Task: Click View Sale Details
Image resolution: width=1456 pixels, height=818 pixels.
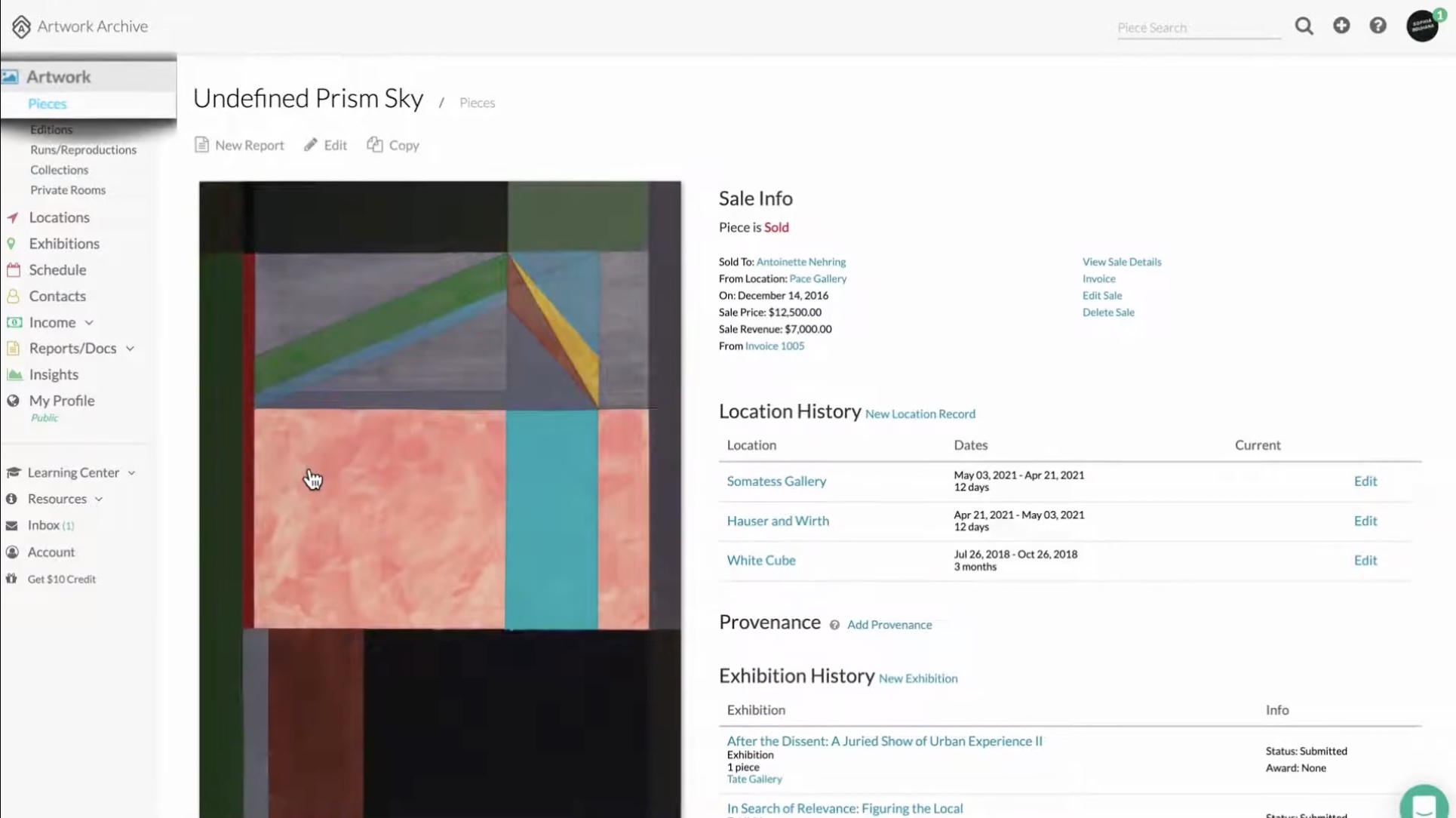Action: 1122,262
